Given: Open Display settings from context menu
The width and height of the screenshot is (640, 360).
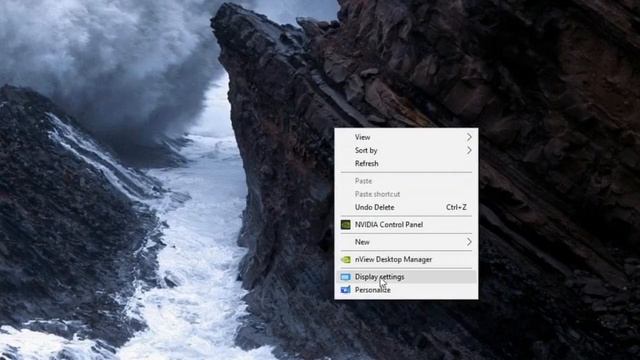Looking at the screenshot, I should coord(406,277).
